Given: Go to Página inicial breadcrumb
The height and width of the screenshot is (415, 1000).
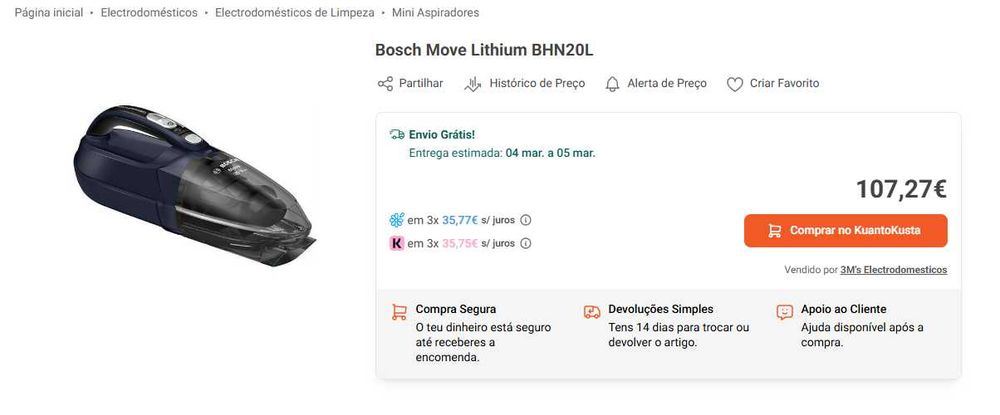Looking at the screenshot, I should click(48, 13).
